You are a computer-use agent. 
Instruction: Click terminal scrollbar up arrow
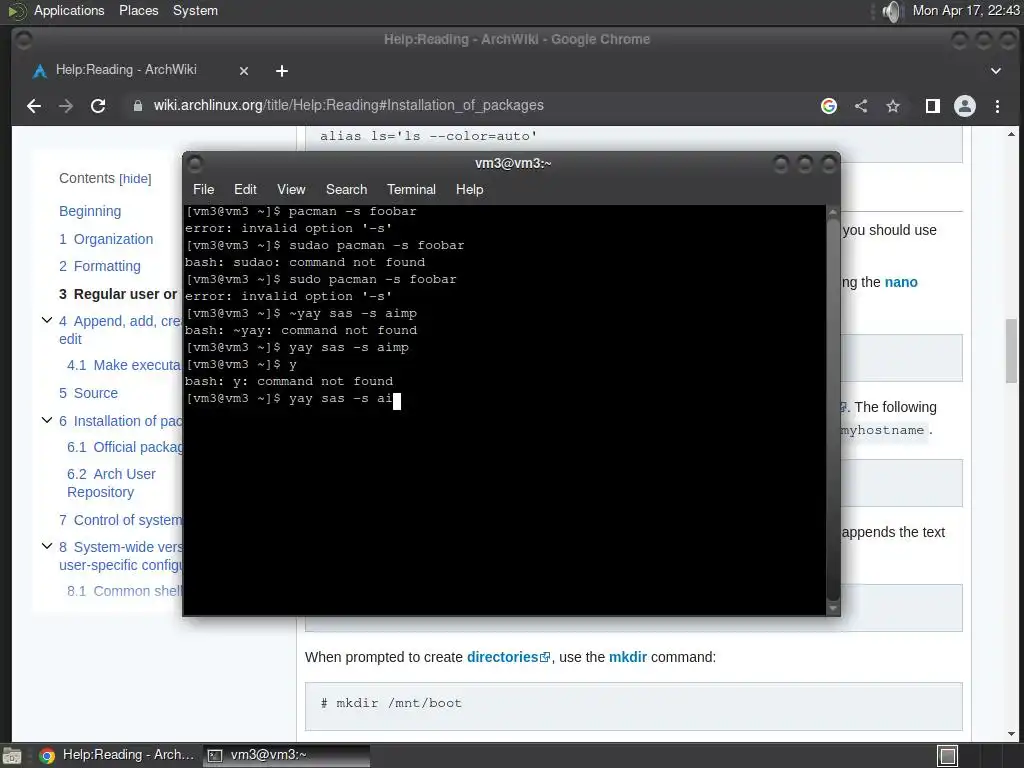(833, 212)
